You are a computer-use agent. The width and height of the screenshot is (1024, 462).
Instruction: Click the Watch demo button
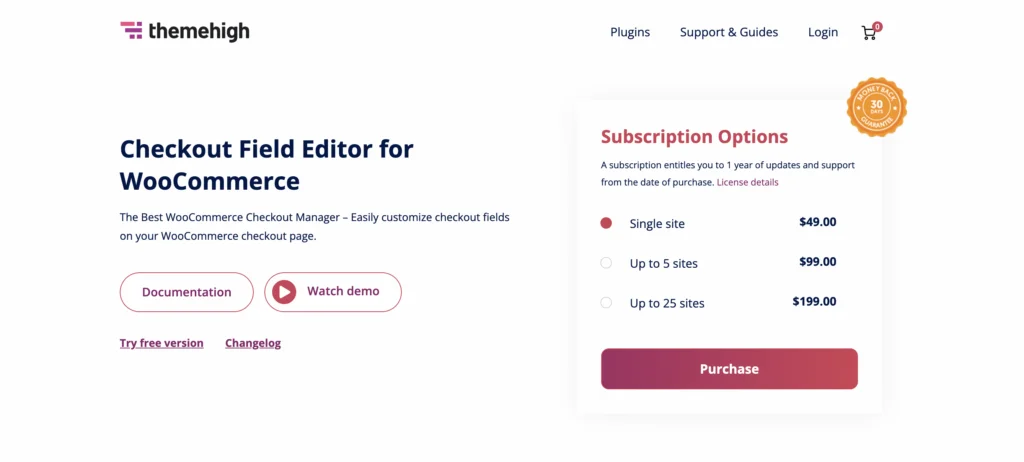point(333,291)
